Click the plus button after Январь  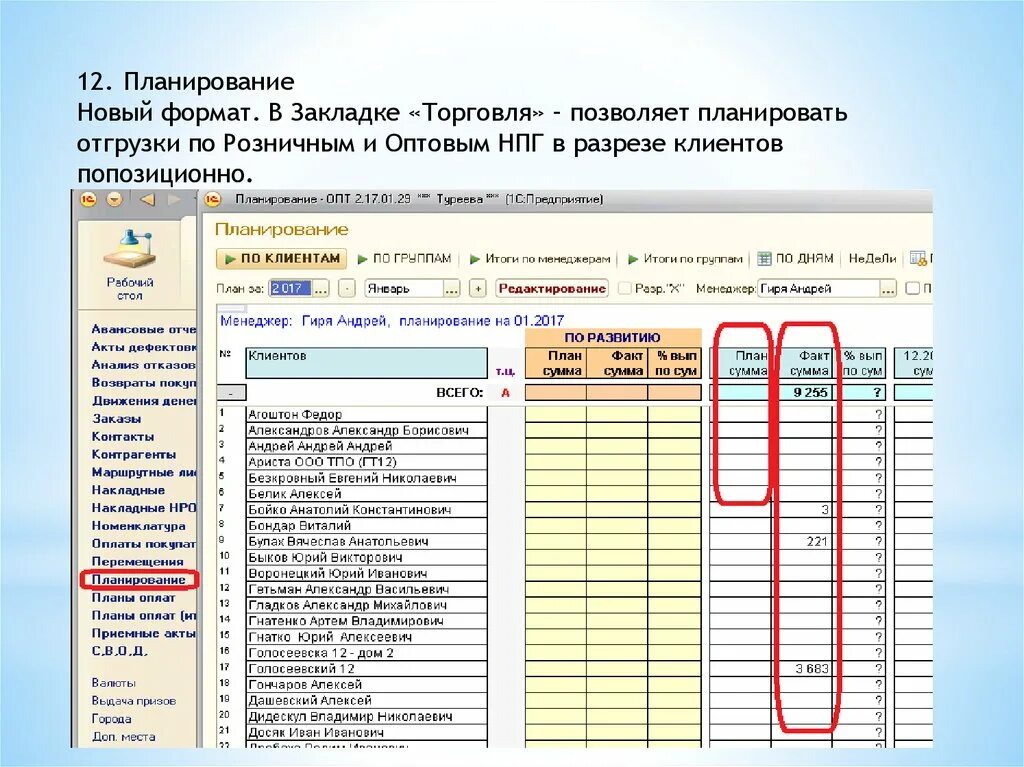tap(478, 289)
